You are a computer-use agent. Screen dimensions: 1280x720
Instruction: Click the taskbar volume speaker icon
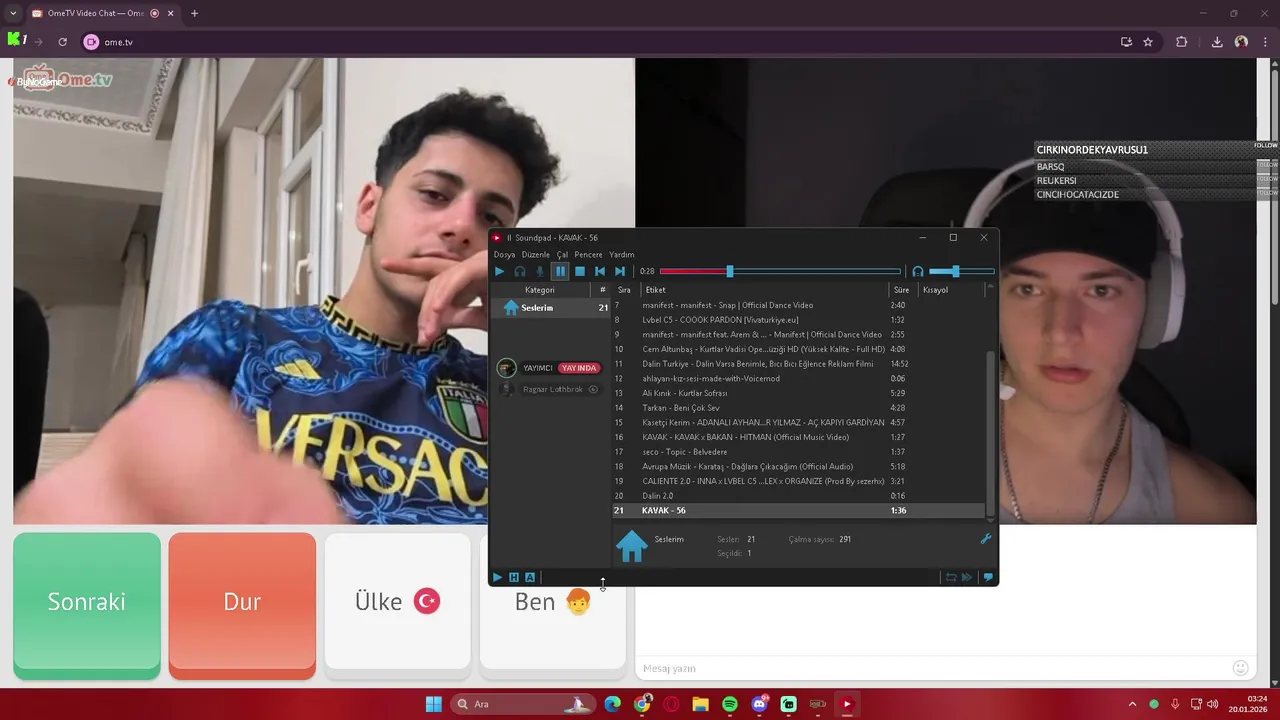(1212, 704)
